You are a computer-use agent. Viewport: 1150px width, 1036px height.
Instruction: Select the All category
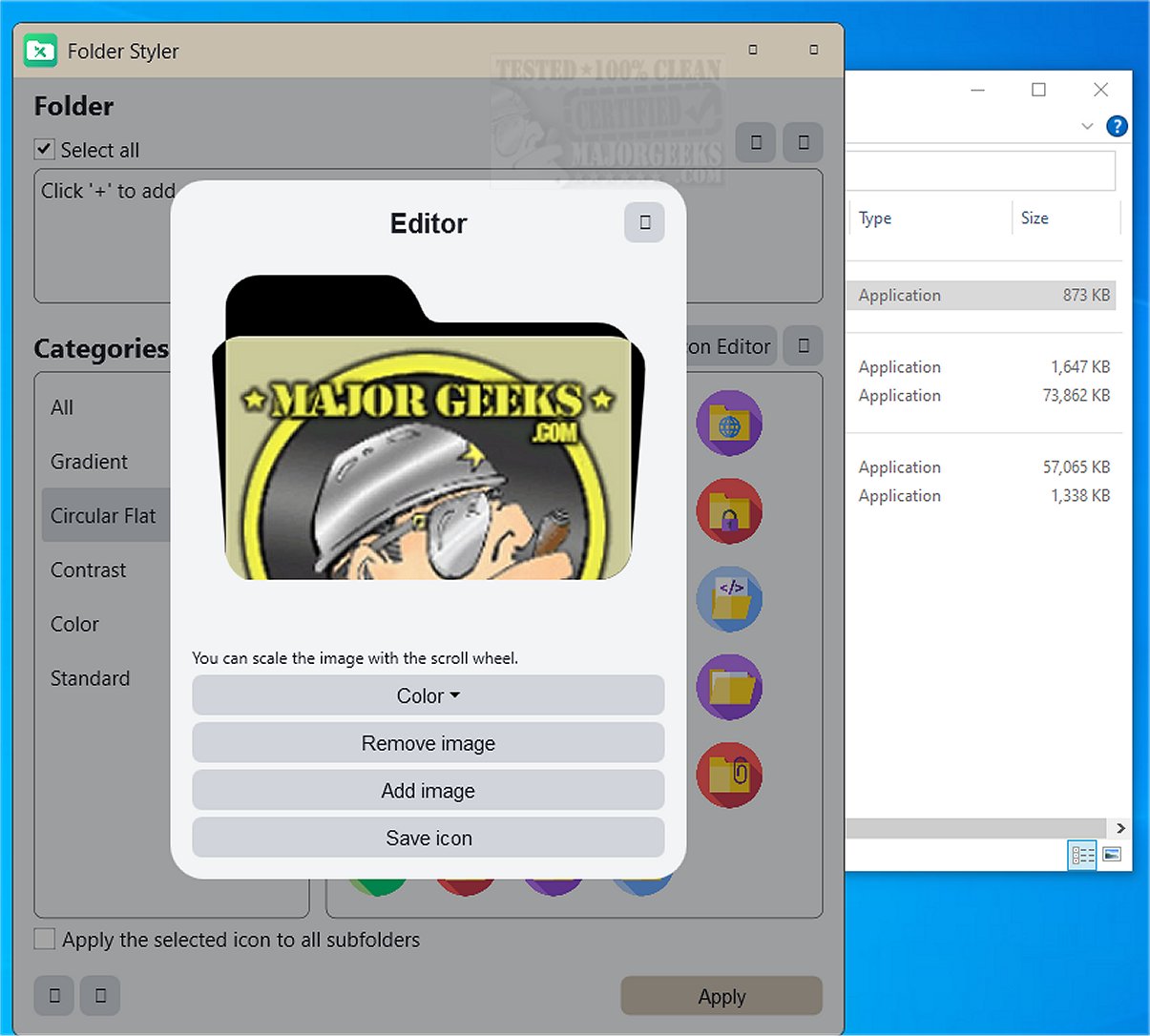point(62,407)
